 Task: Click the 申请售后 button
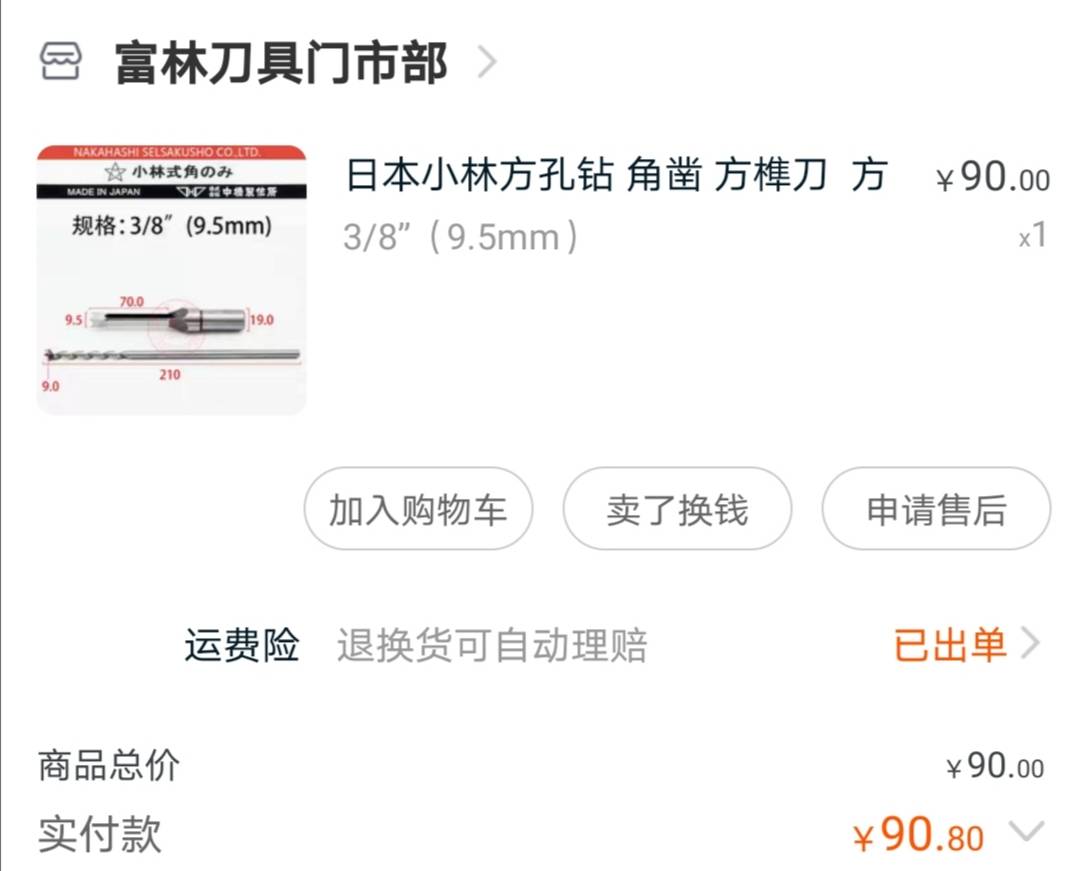click(x=936, y=509)
